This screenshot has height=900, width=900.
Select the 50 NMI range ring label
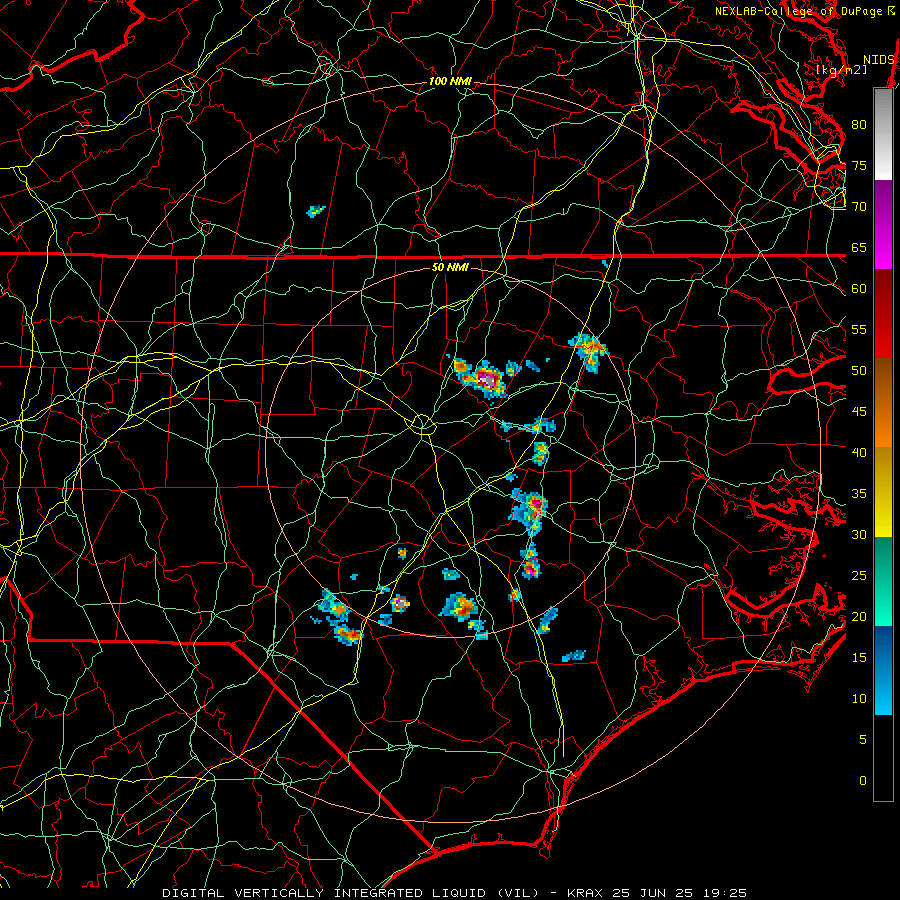coord(450,267)
